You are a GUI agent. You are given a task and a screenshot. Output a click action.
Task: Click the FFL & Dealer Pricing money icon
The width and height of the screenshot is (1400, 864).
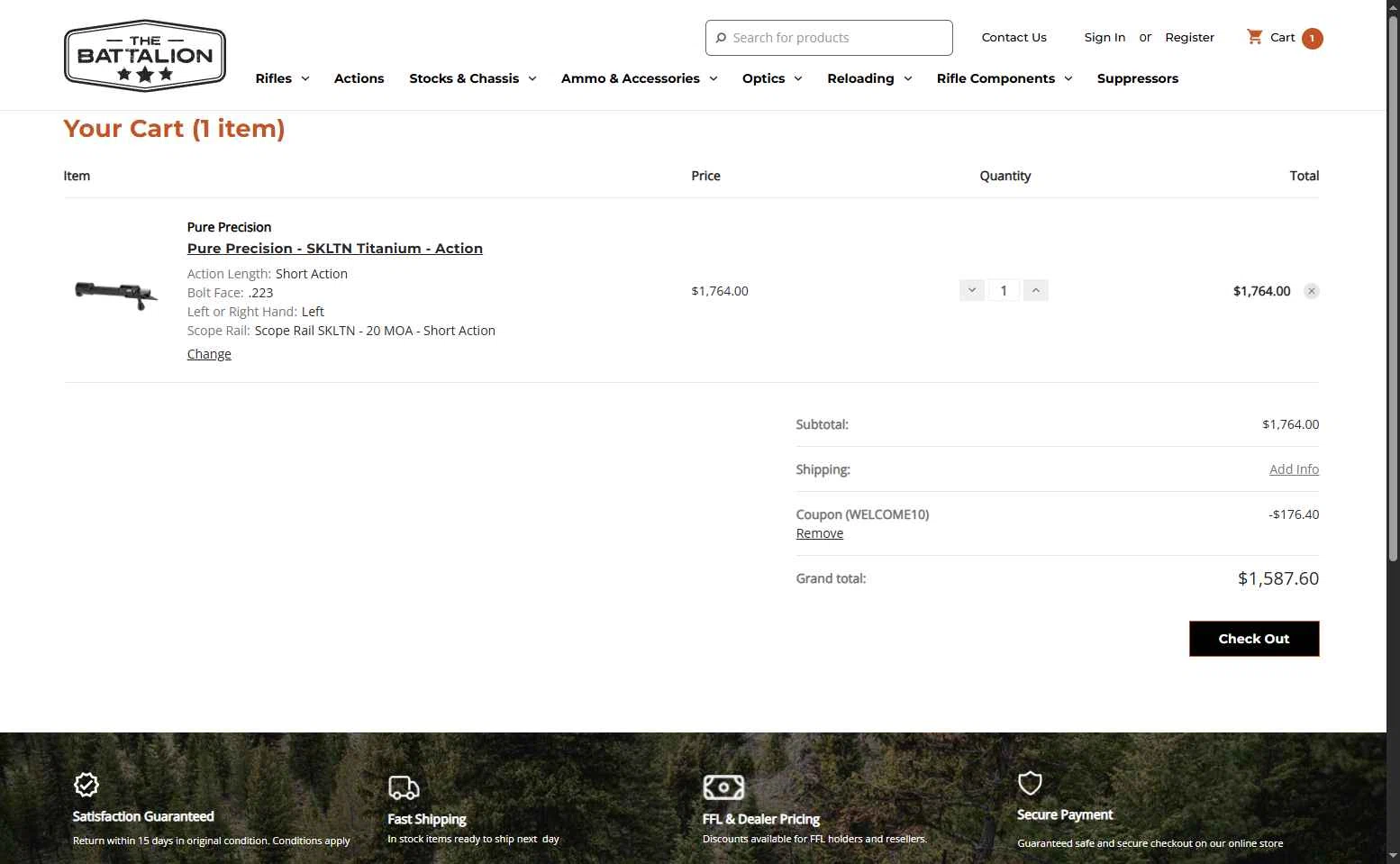pyautogui.click(x=723, y=787)
